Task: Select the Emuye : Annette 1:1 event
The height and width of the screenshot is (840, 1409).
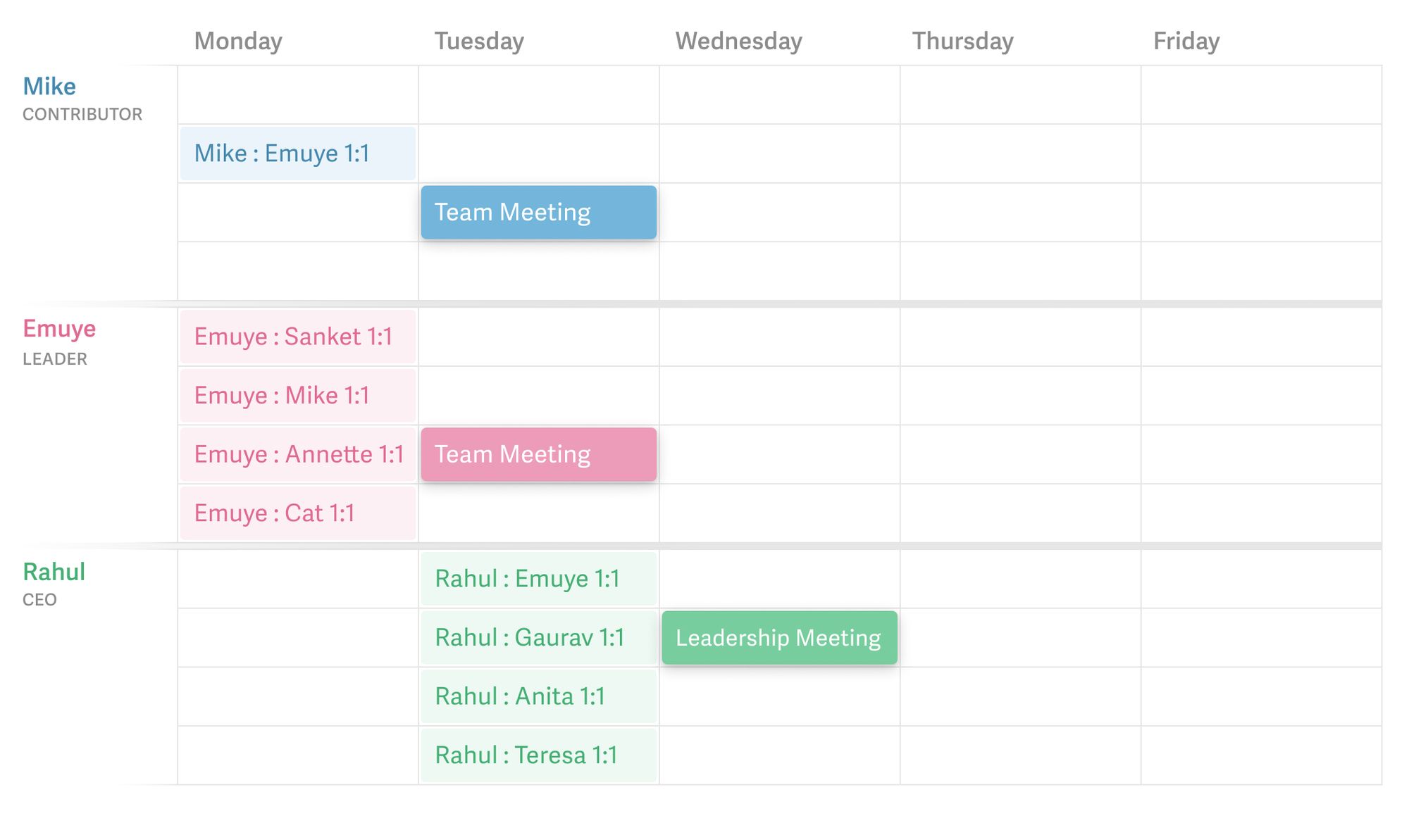Action: pyautogui.click(x=297, y=454)
